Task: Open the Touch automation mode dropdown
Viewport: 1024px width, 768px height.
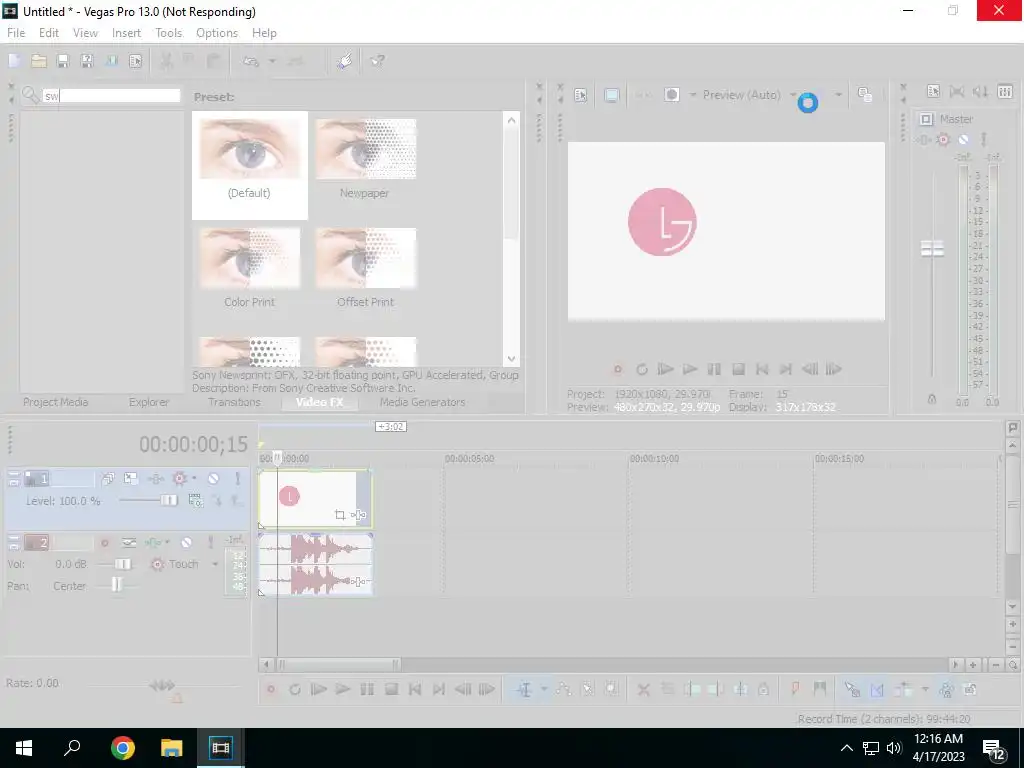Action: coord(215,564)
